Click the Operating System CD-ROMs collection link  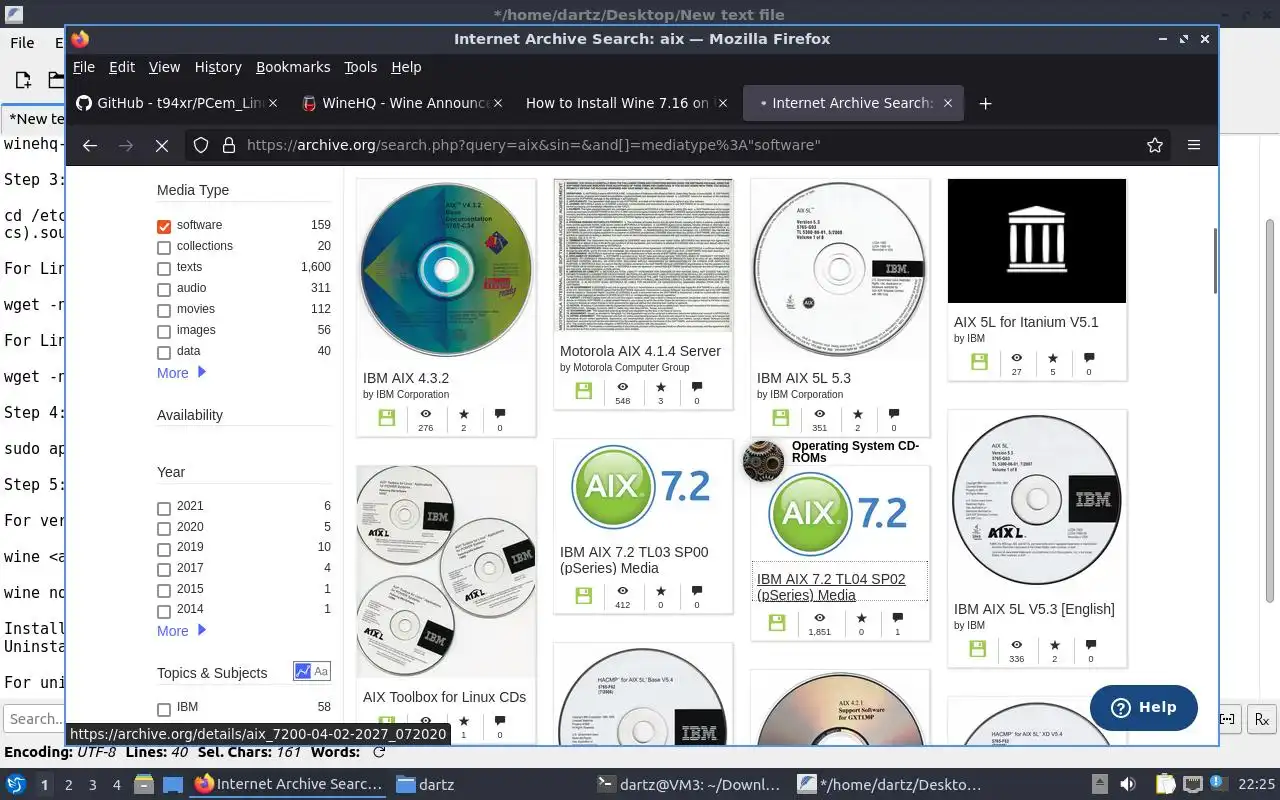pyautogui.click(x=855, y=452)
